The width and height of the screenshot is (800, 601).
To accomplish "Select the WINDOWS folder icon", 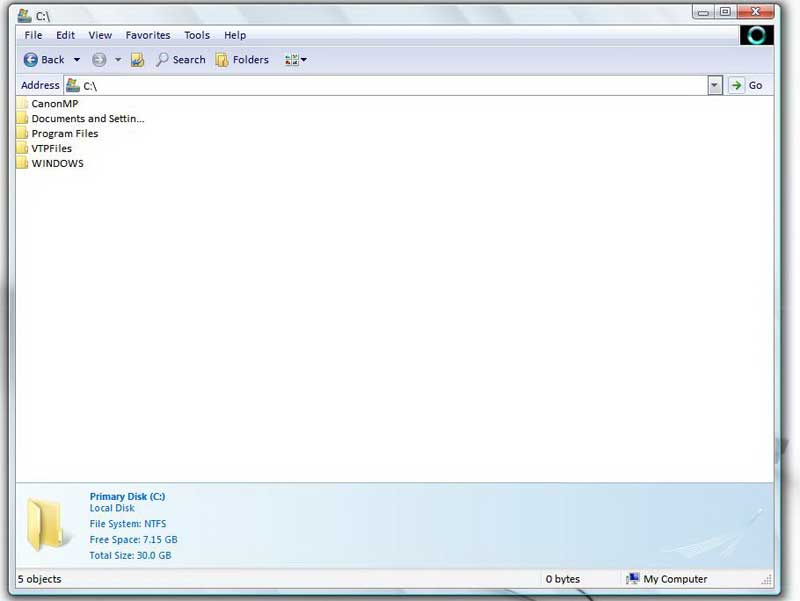I will [22, 163].
